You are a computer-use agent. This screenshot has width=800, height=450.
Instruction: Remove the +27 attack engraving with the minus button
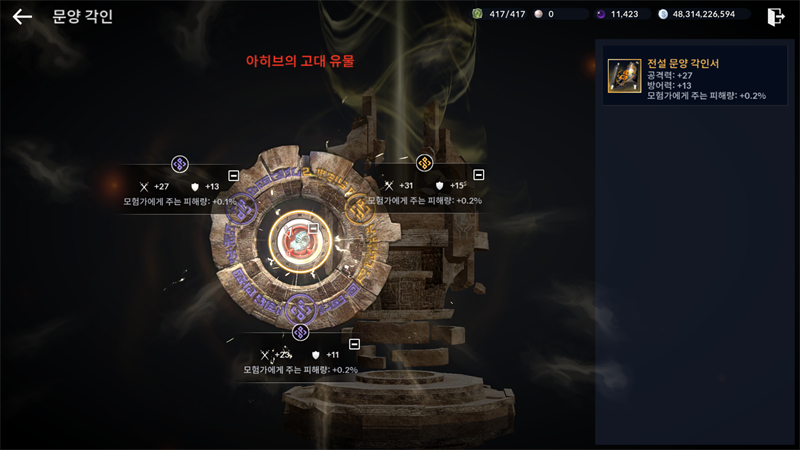(x=234, y=176)
